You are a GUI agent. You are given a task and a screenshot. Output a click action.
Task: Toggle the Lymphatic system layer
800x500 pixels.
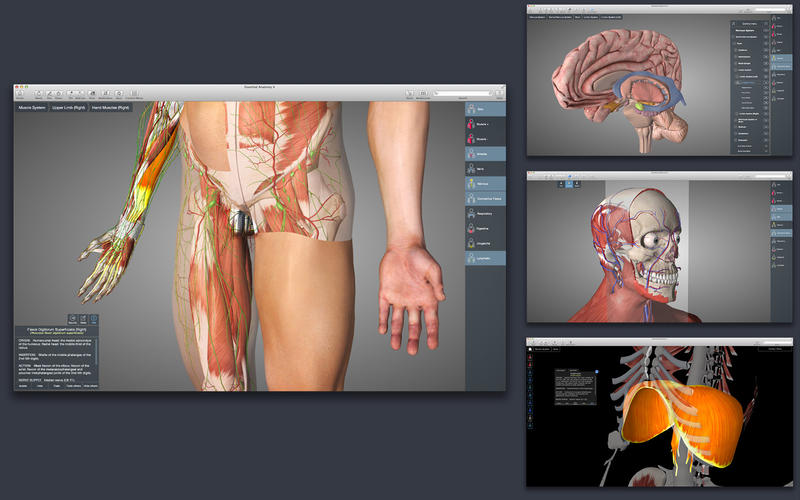(x=485, y=258)
